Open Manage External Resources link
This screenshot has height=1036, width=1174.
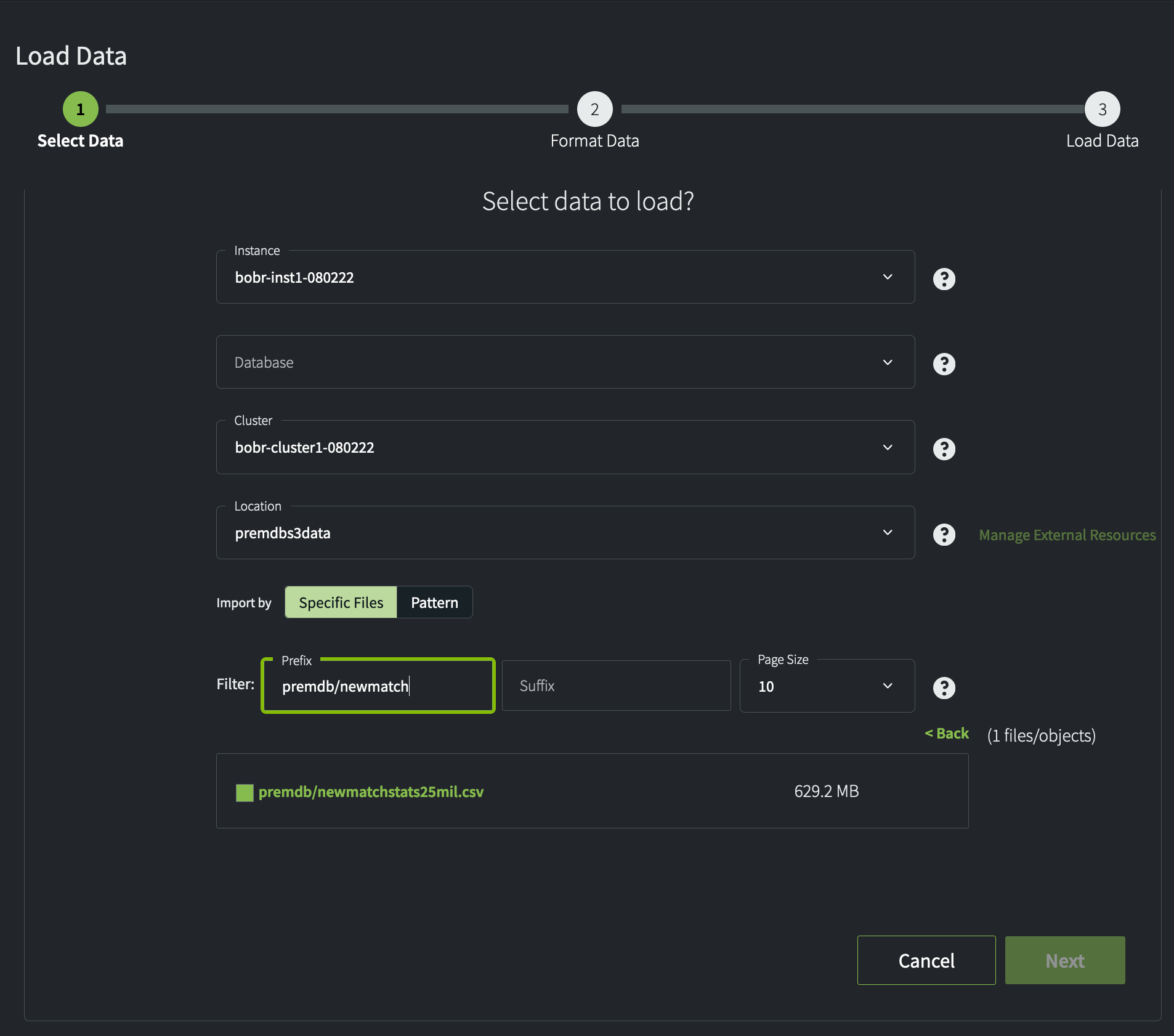[1067, 535]
